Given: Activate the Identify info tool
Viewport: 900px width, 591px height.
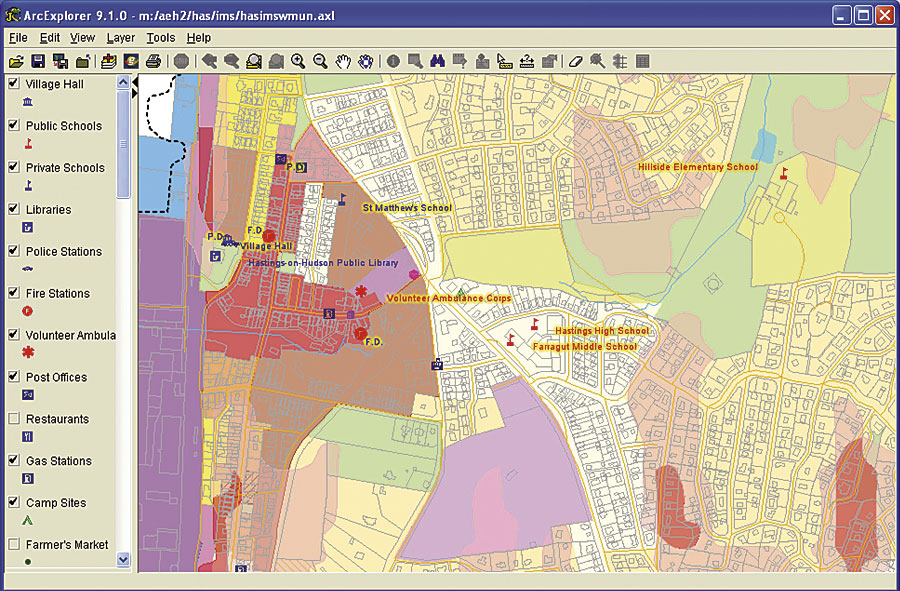Looking at the screenshot, I should tap(393, 62).
